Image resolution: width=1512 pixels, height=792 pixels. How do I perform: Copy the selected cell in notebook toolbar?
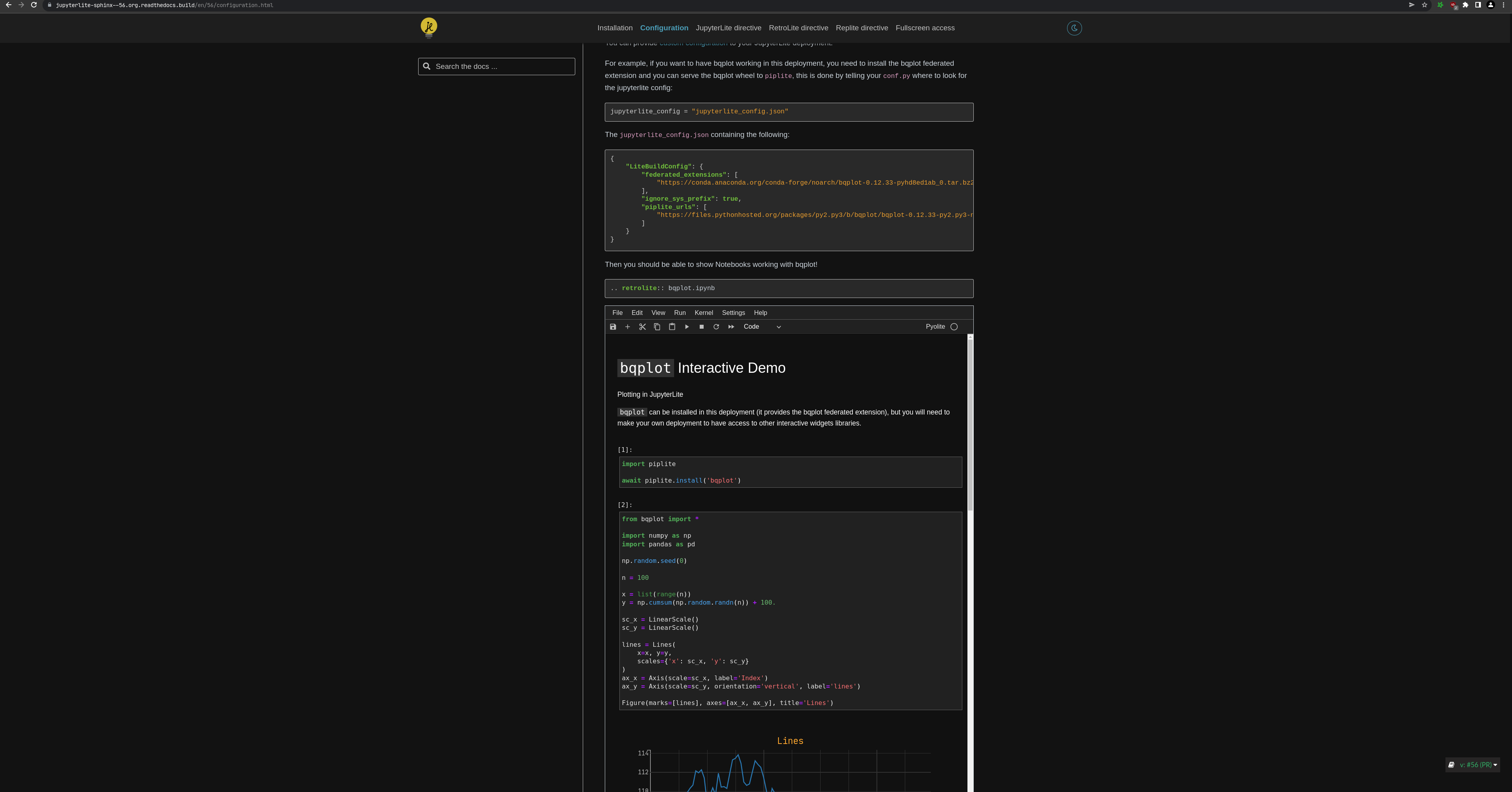point(658,327)
